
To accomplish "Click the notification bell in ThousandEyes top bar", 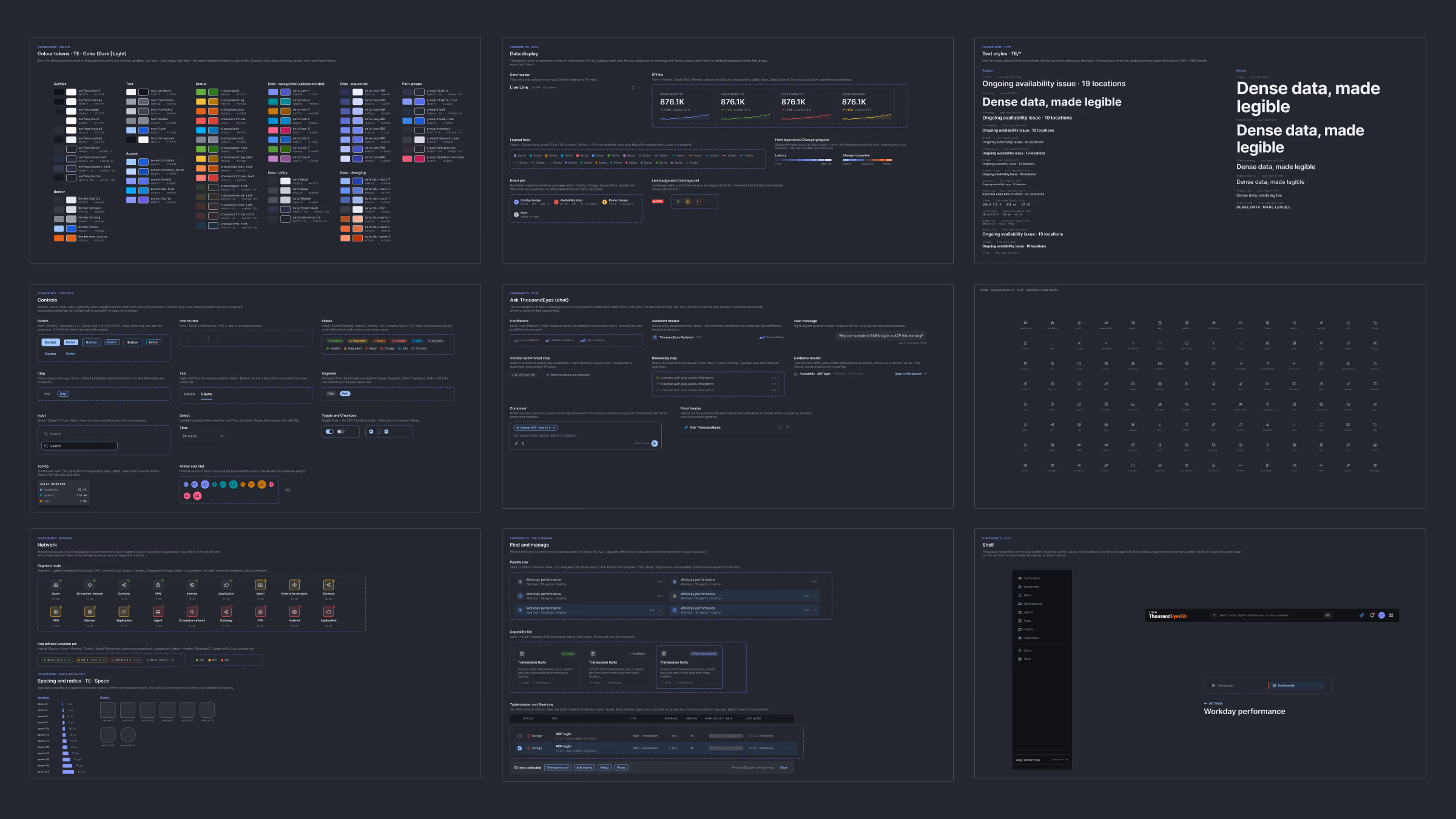I will [1372, 615].
